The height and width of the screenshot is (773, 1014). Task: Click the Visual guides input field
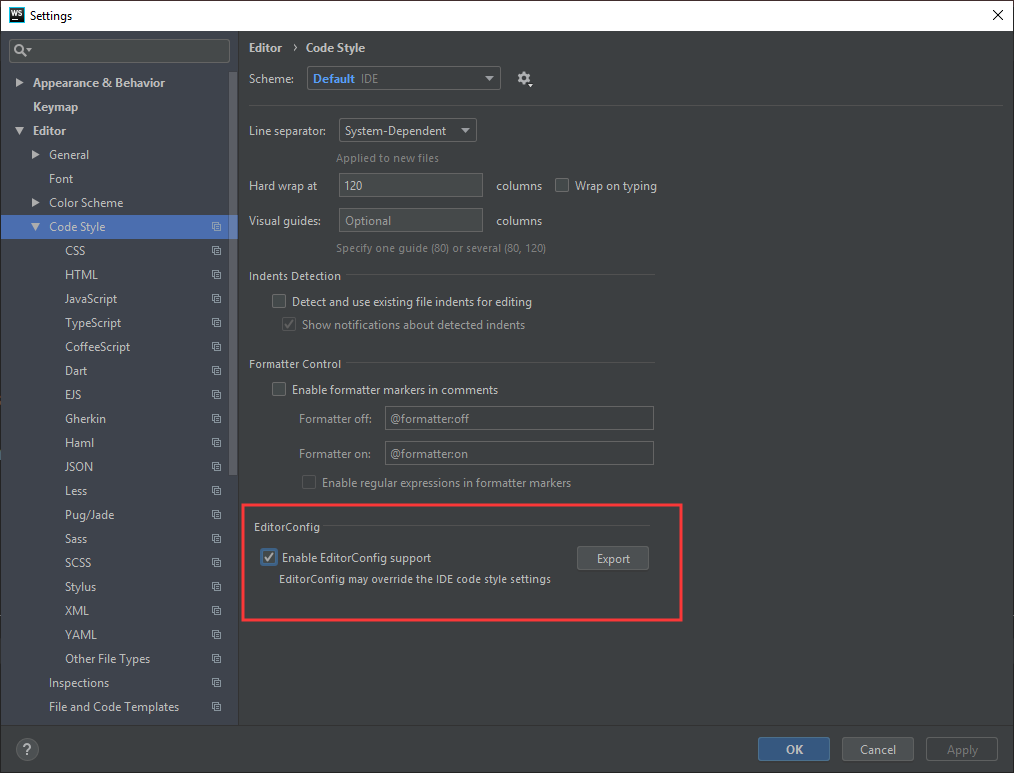411,221
